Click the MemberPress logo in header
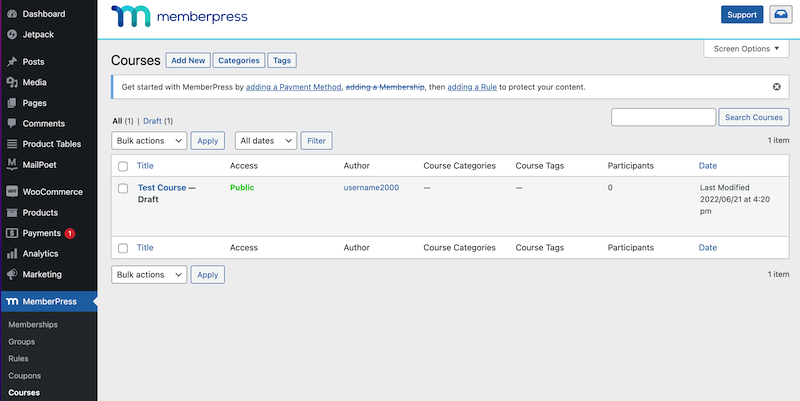Image resolution: width=800 pixels, height=401 pixels. pos(179,16)
